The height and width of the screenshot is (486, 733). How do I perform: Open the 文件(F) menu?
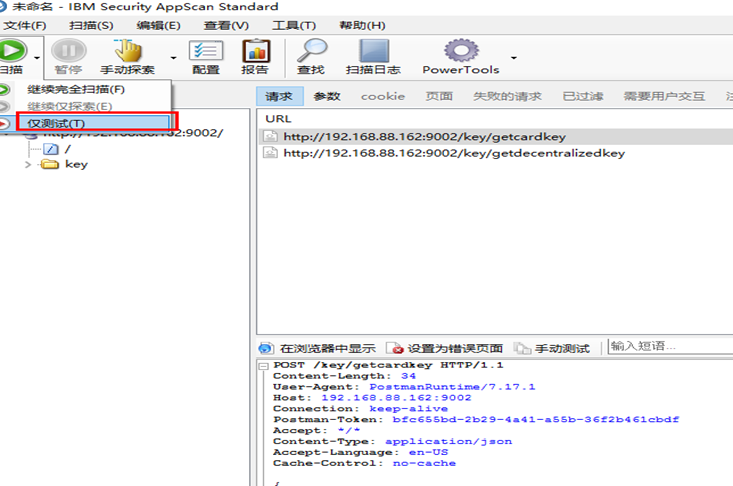pyautogui.click(x=25, y=25)
